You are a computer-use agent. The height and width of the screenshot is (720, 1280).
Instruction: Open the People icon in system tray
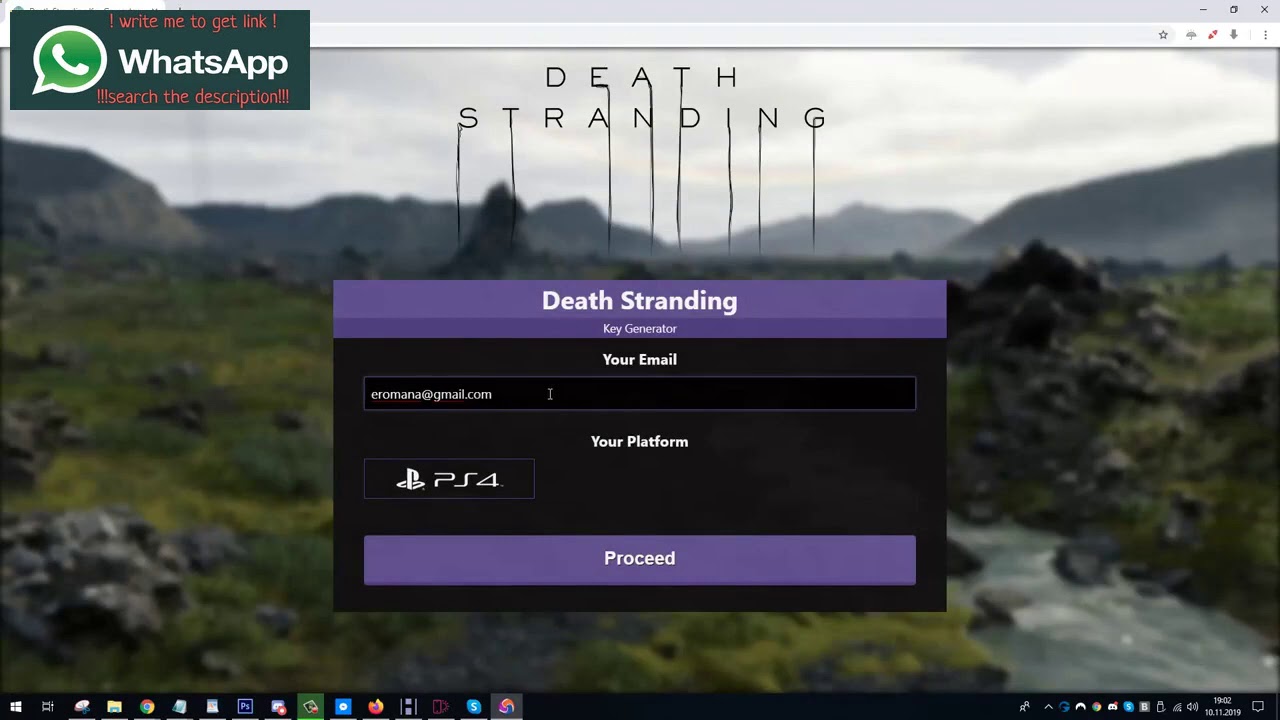tap(1024, 707)
